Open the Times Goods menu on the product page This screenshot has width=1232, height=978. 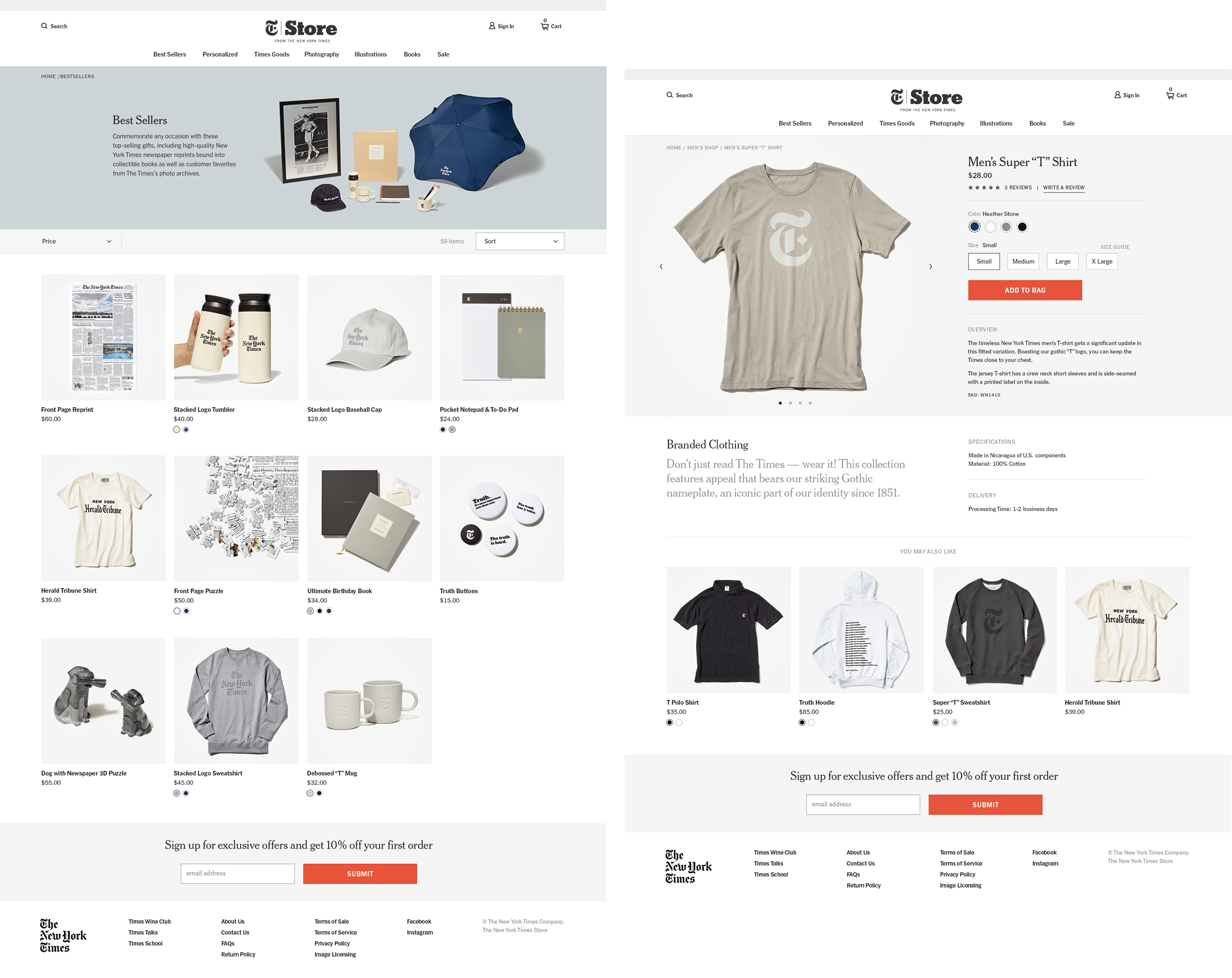pyautogui.click(x=896, y=124)
